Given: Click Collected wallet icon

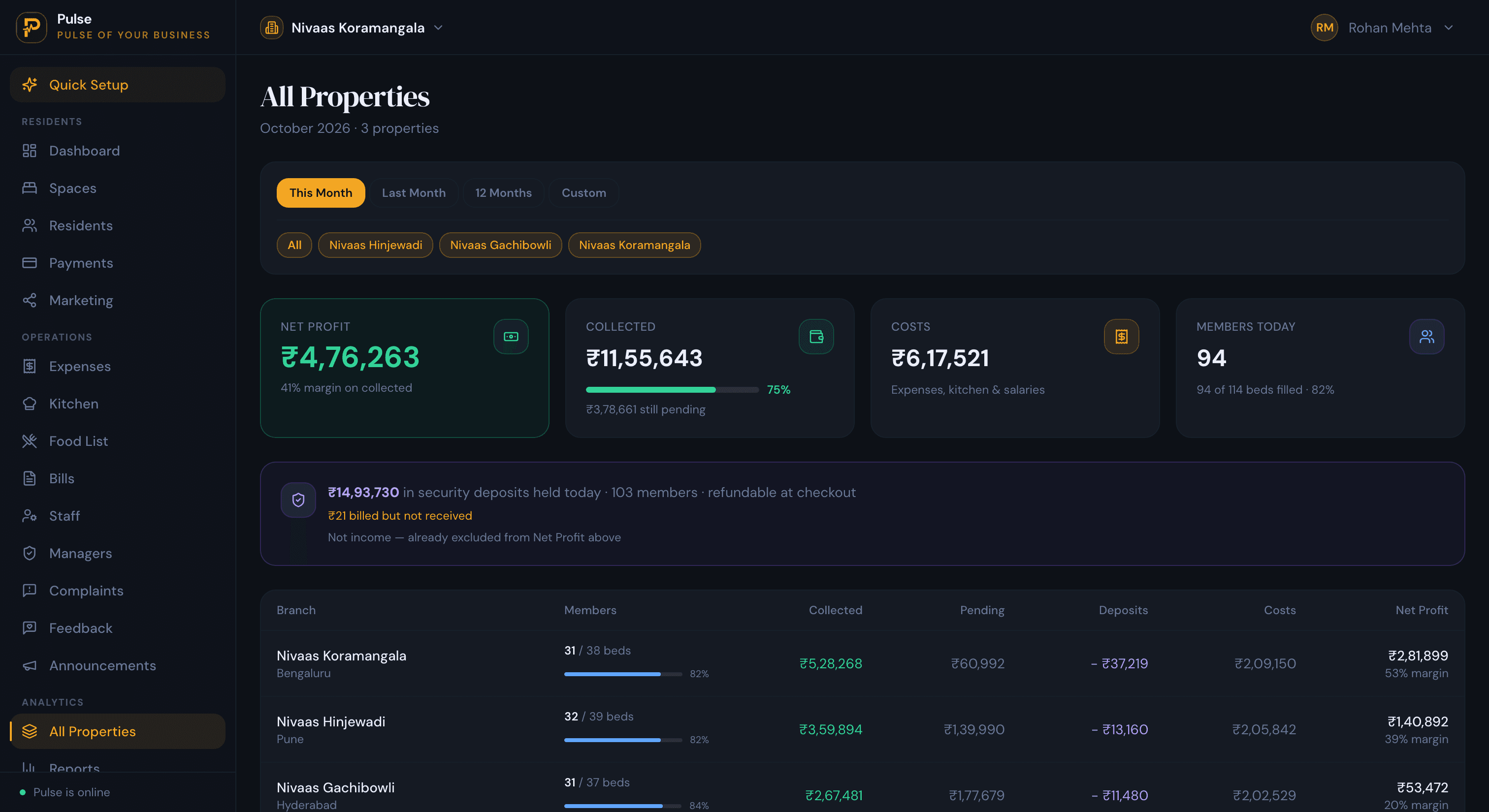Looking at the screenshot, I should coord(816,337).
